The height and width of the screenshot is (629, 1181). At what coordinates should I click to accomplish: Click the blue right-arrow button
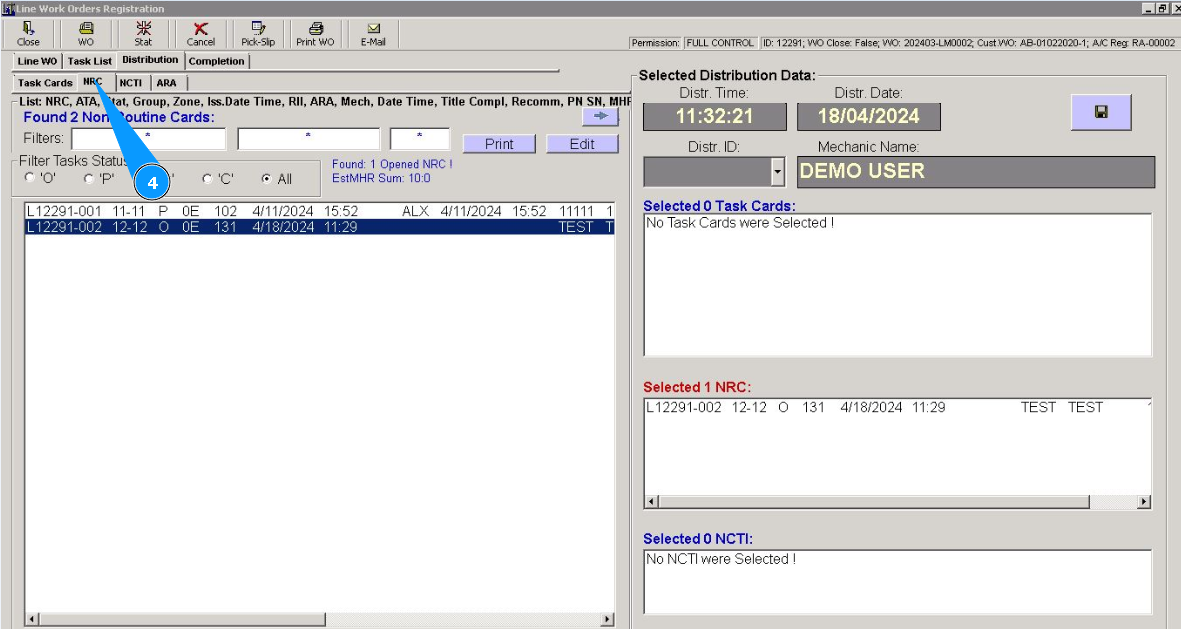600,116
